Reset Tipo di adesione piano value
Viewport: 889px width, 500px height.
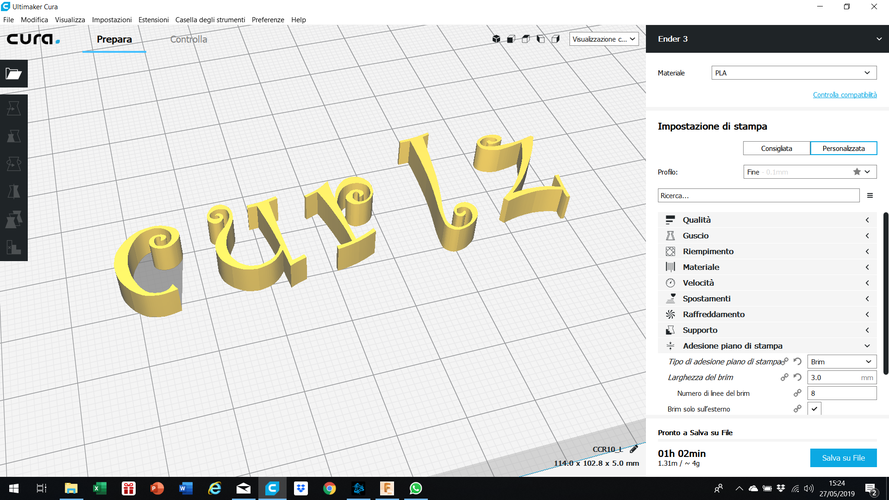[797, 362]
